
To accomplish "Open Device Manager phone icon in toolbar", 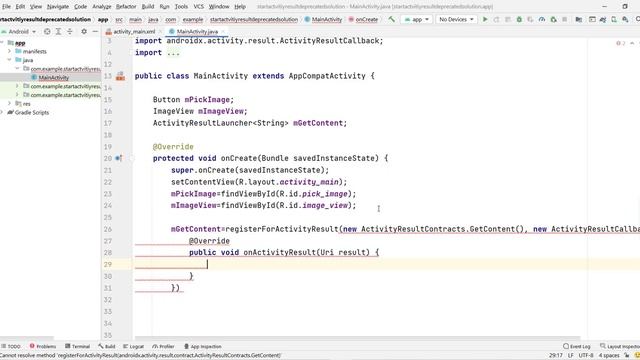I will 614,19.
